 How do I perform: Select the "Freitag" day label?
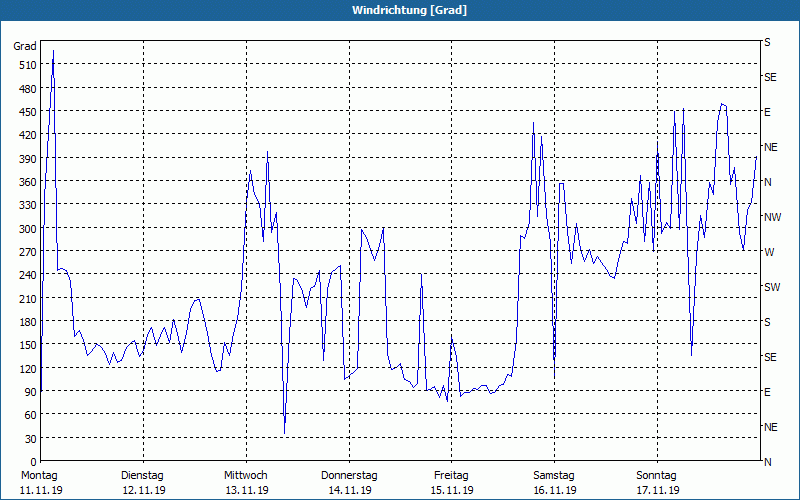(451, 476)
